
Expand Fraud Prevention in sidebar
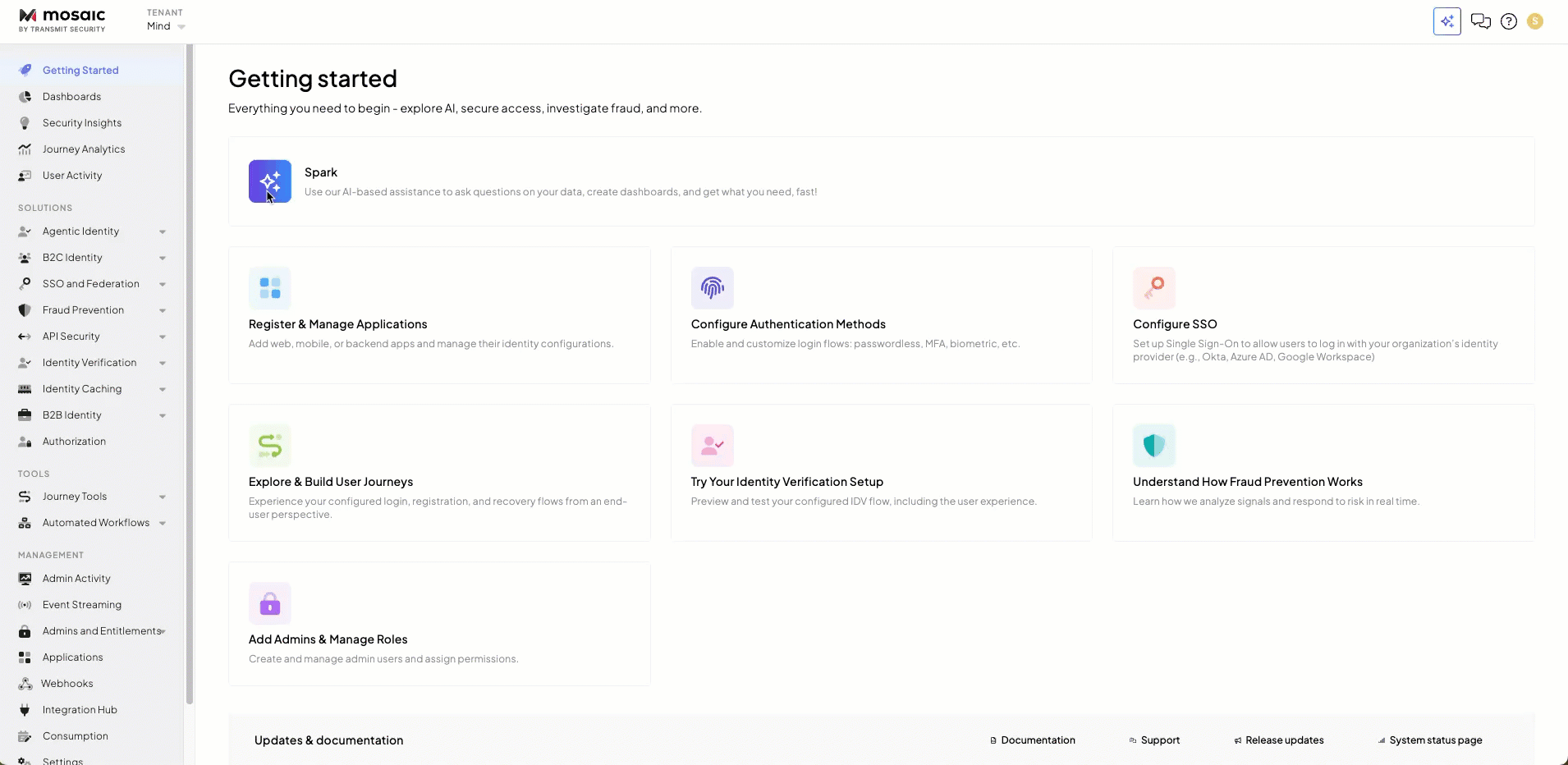(x=162, y=311)
